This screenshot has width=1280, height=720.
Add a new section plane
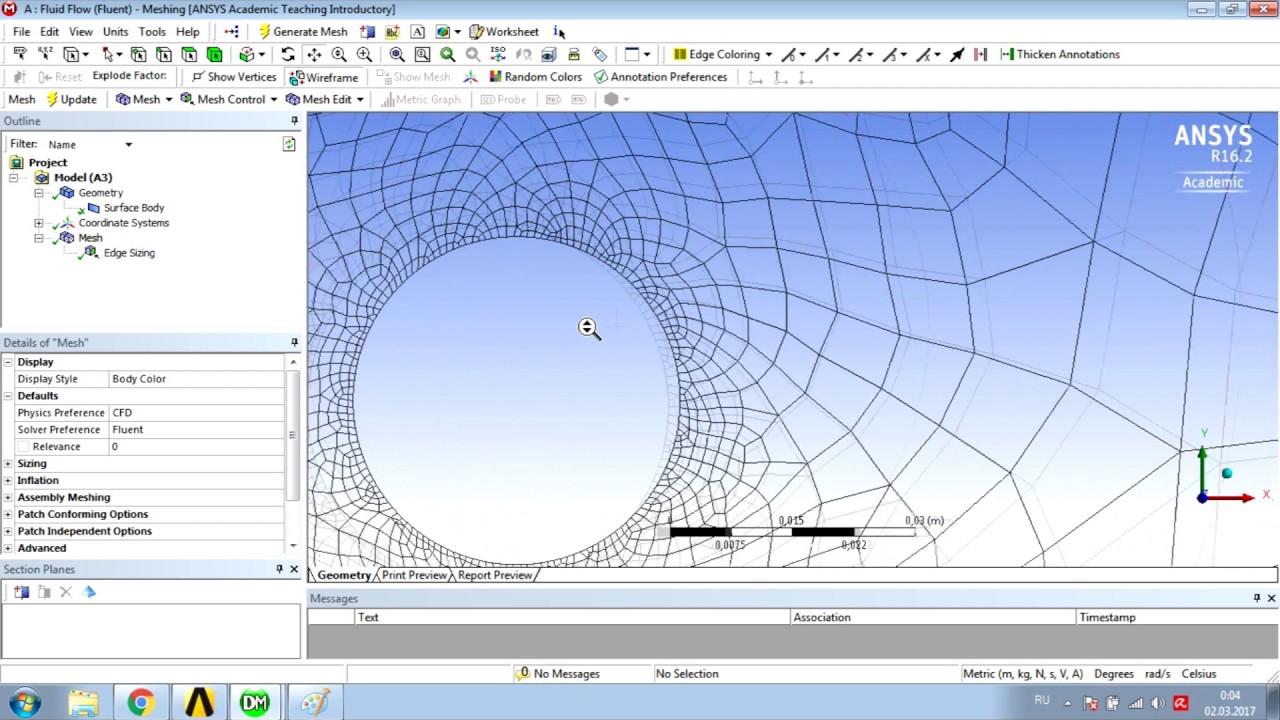tap(21, 592)
